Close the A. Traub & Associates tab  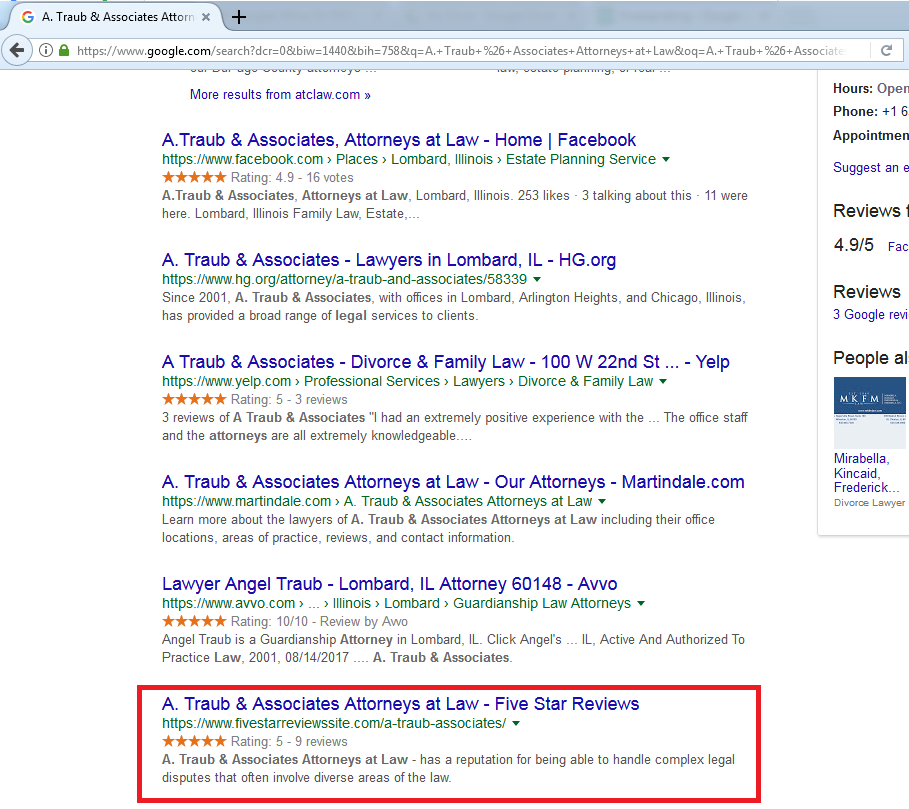tap(206, 17)
